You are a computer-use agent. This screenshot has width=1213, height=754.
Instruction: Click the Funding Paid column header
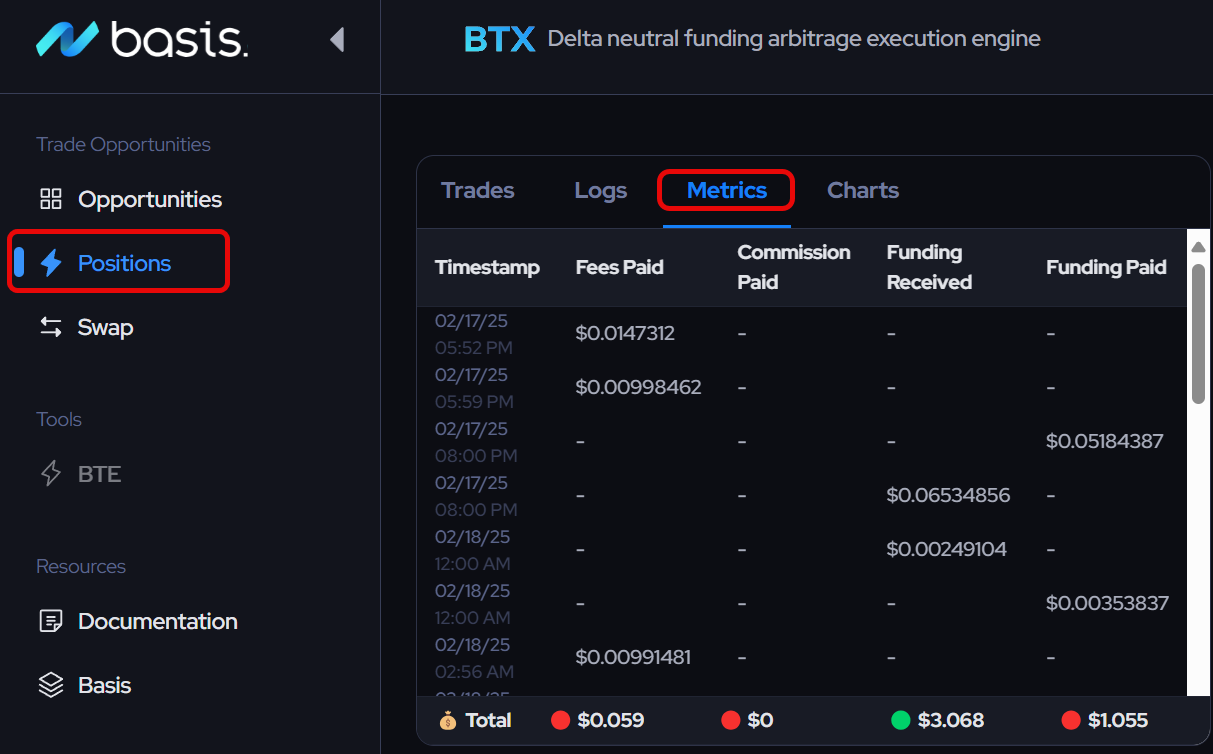(x=1106, y=267)
